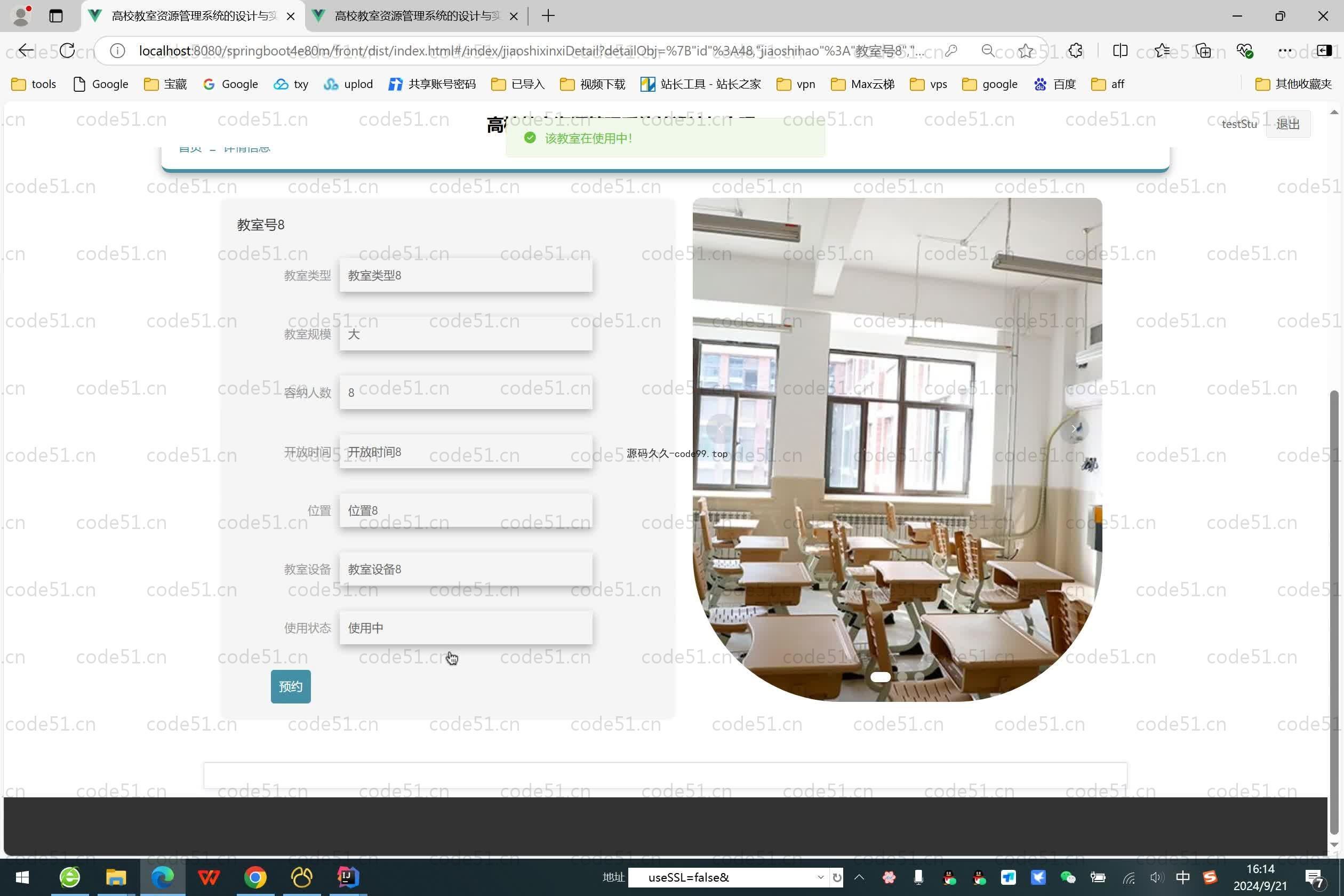
Task: Click the 位置 input field
Action: [x=466, y=510]
